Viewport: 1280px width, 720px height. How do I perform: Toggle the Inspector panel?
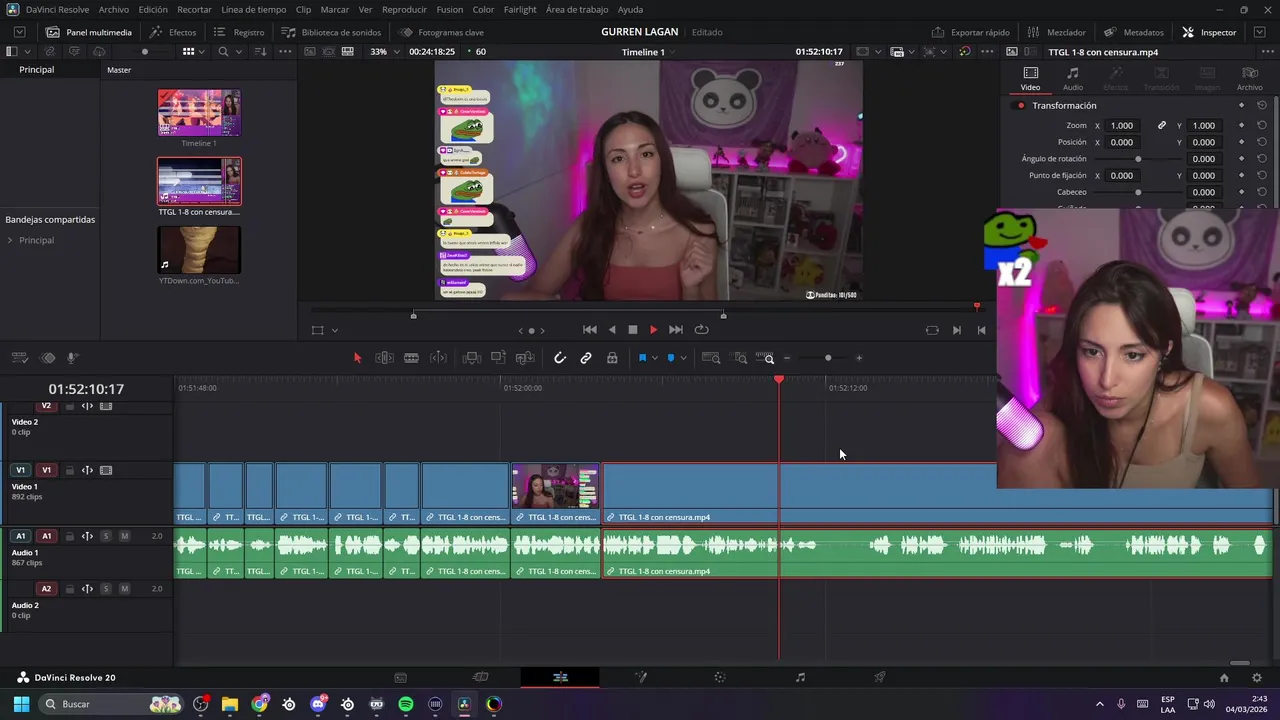click(x=1209, y=32)
